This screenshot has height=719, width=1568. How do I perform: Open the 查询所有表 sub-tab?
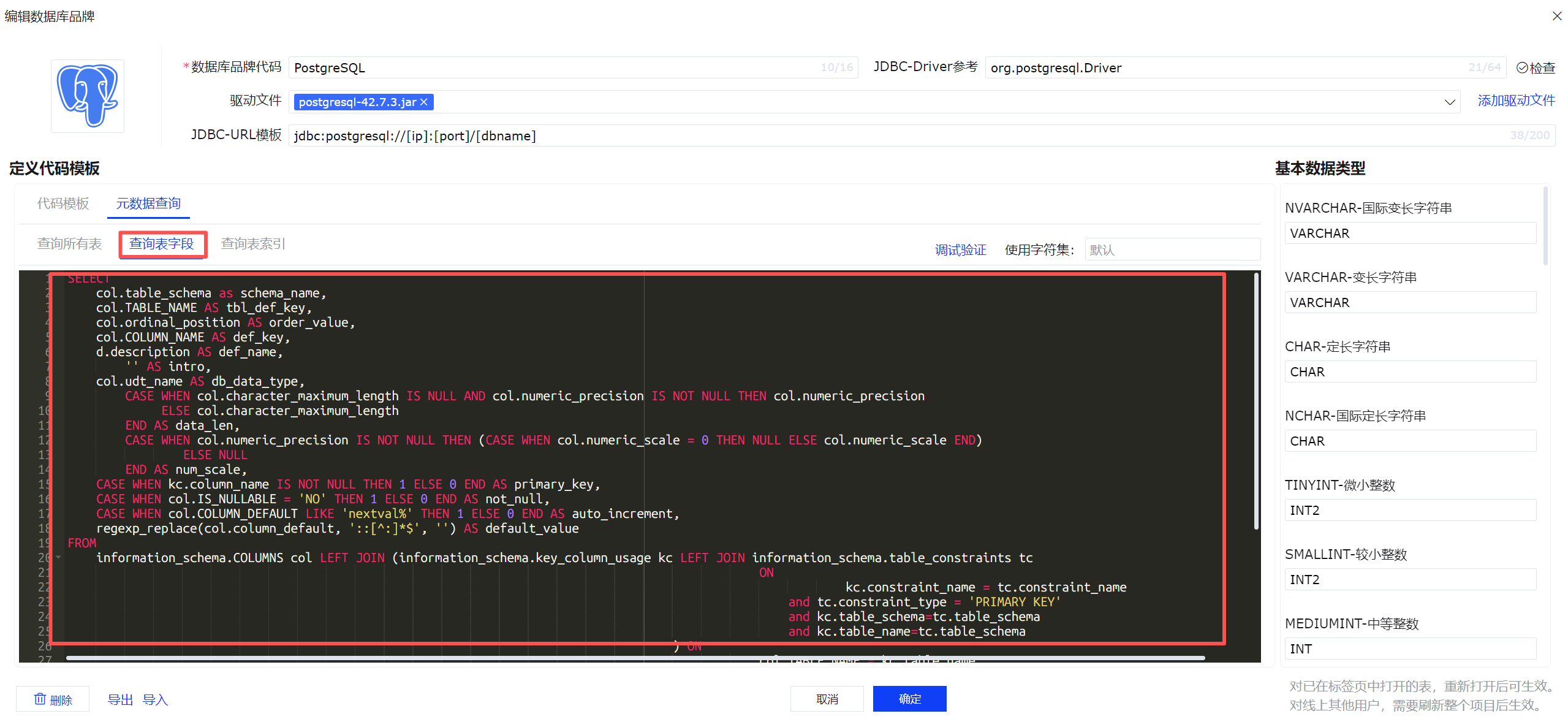[69, 244]
